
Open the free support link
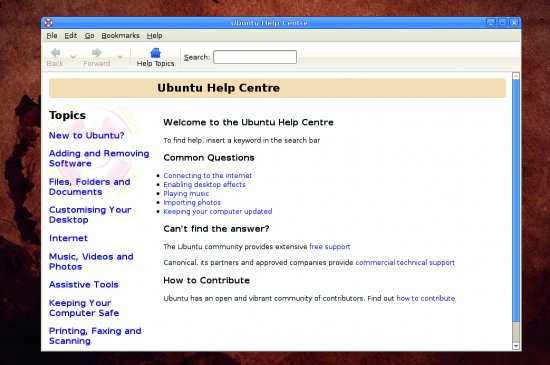coord(330,246)
